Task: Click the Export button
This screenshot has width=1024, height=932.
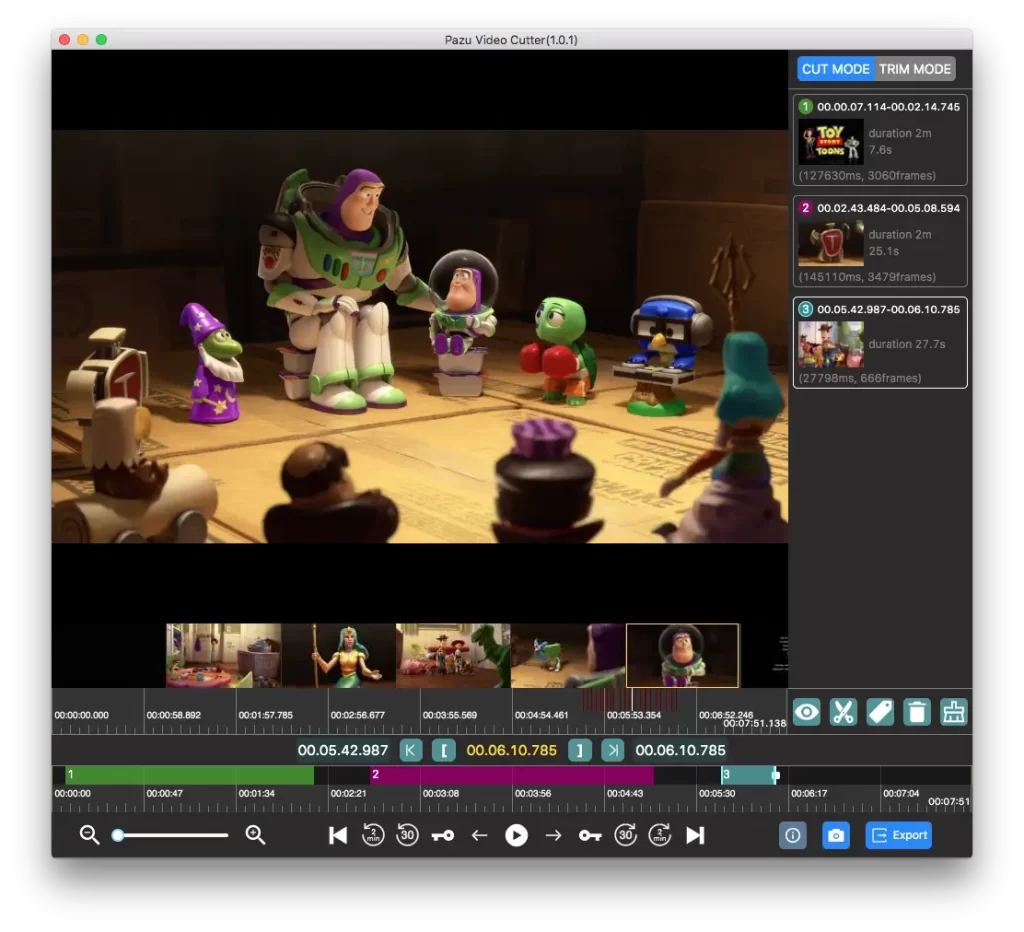Action: (x=899, y=835)
